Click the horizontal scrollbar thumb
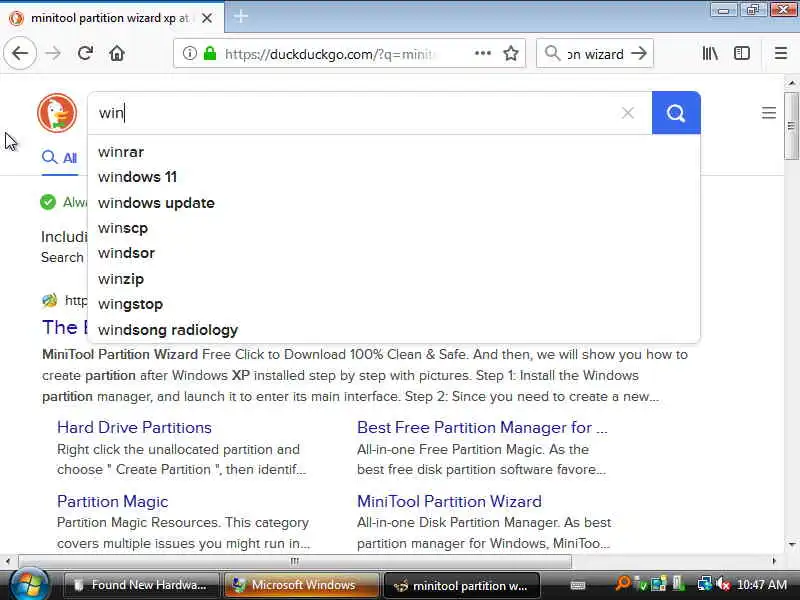Image resolution: width=800 pixels, height=600 pixels. tap(295, 561)
